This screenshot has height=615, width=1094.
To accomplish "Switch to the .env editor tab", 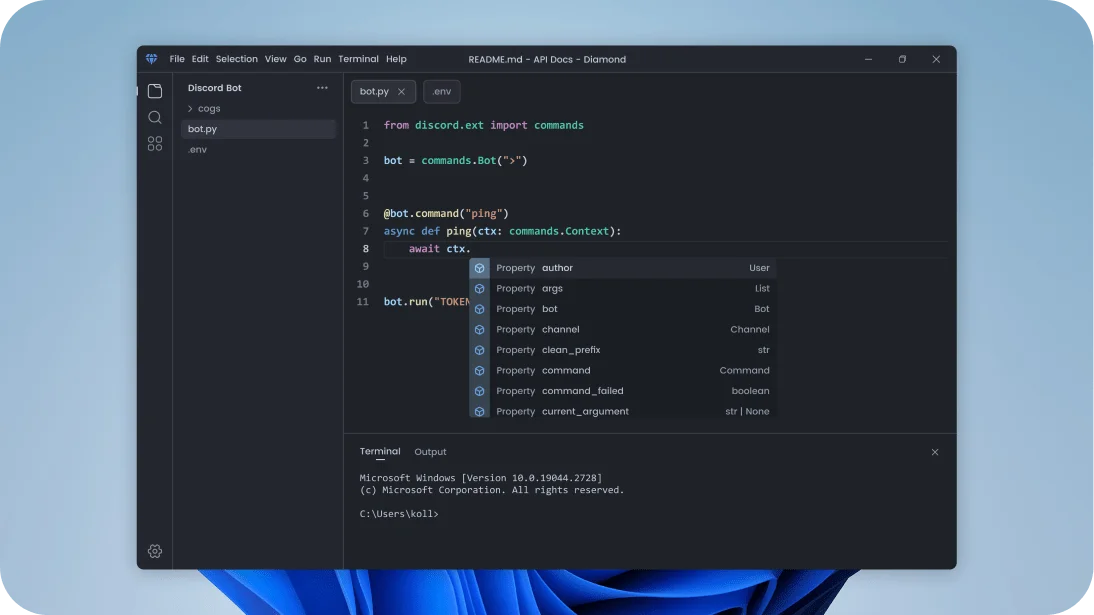I will (x=442, y=91).
